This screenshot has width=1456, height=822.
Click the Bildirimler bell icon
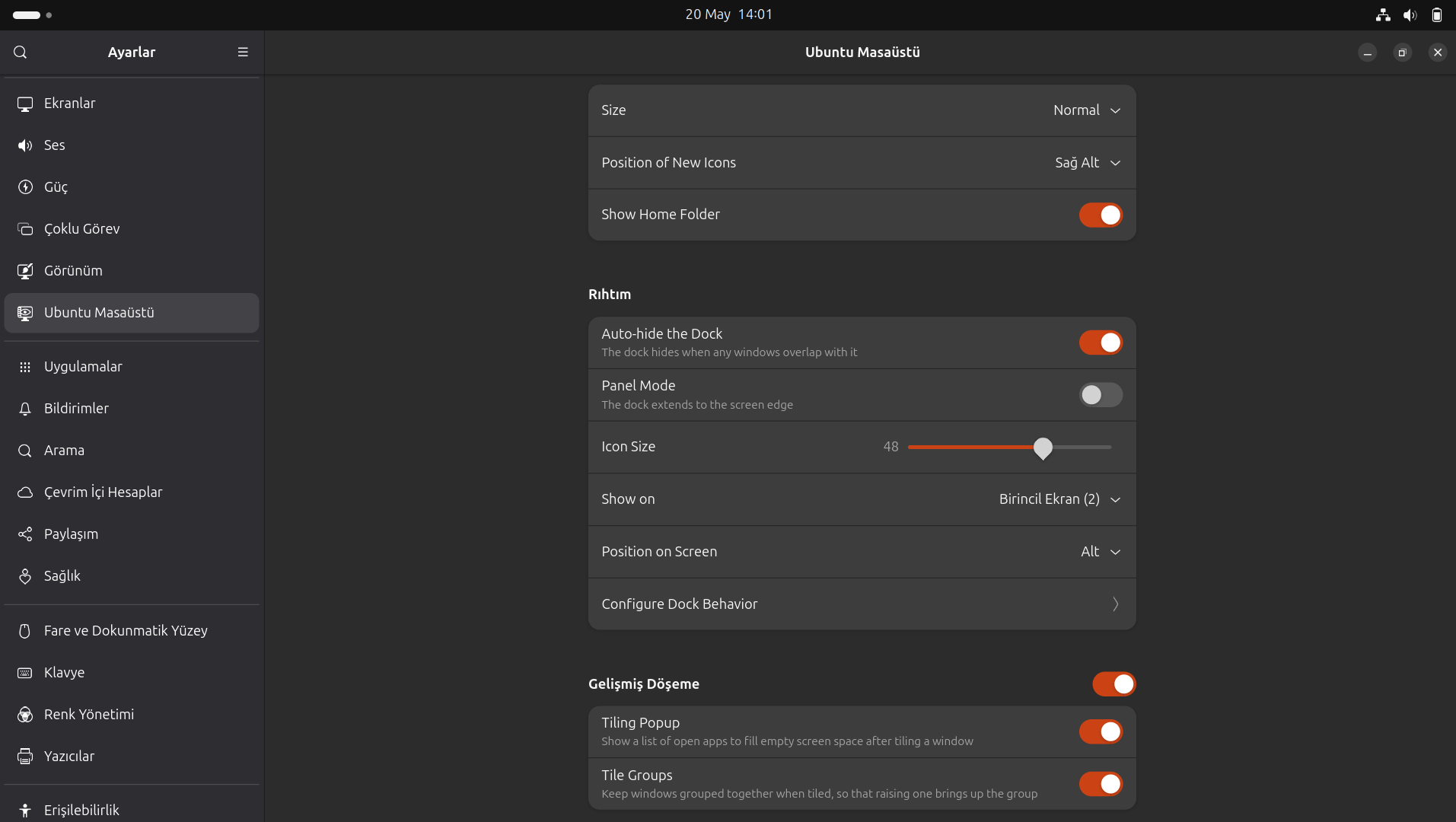tap(25, 409)
